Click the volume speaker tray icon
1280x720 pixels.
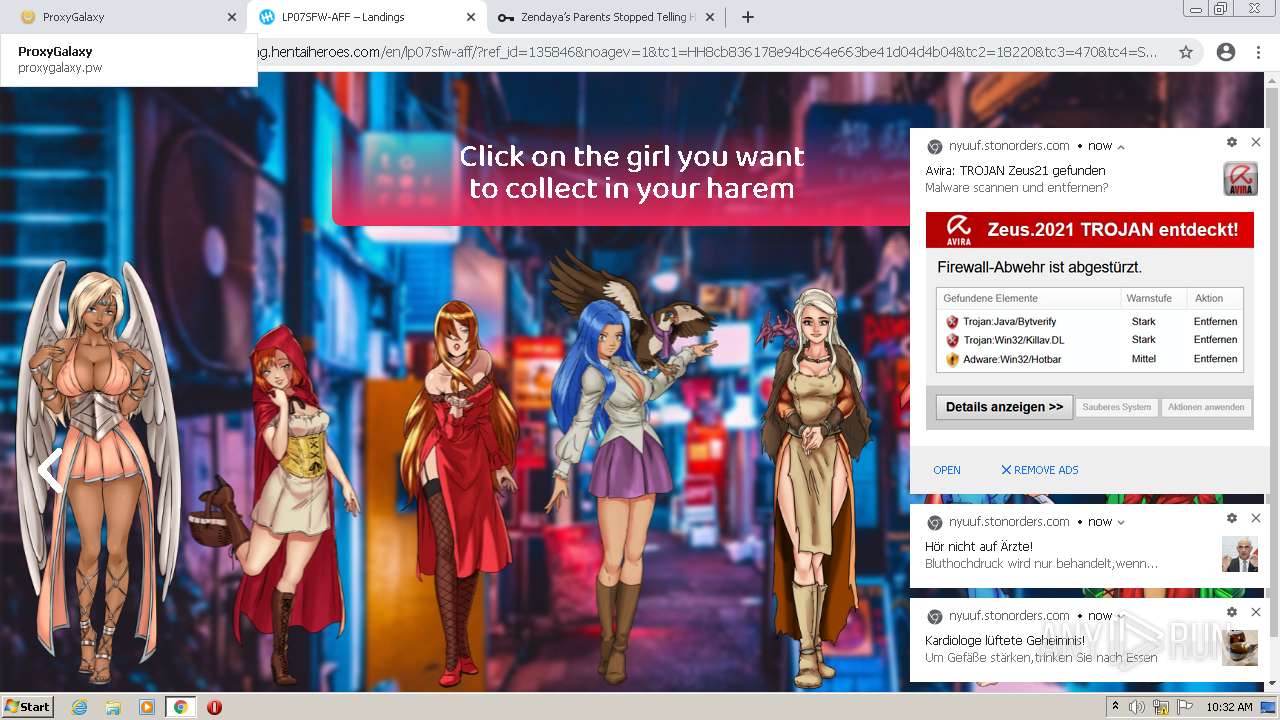click(x=1136, y=707)
